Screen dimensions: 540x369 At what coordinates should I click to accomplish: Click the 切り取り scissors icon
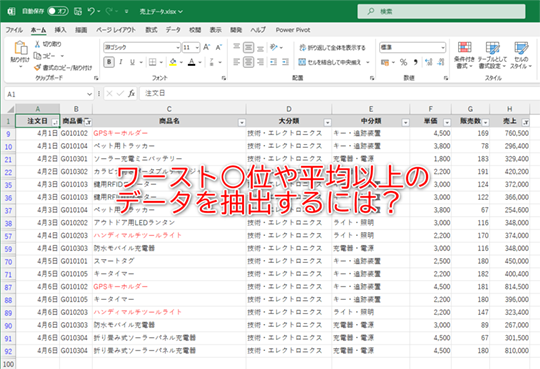(x=37, y=44)
